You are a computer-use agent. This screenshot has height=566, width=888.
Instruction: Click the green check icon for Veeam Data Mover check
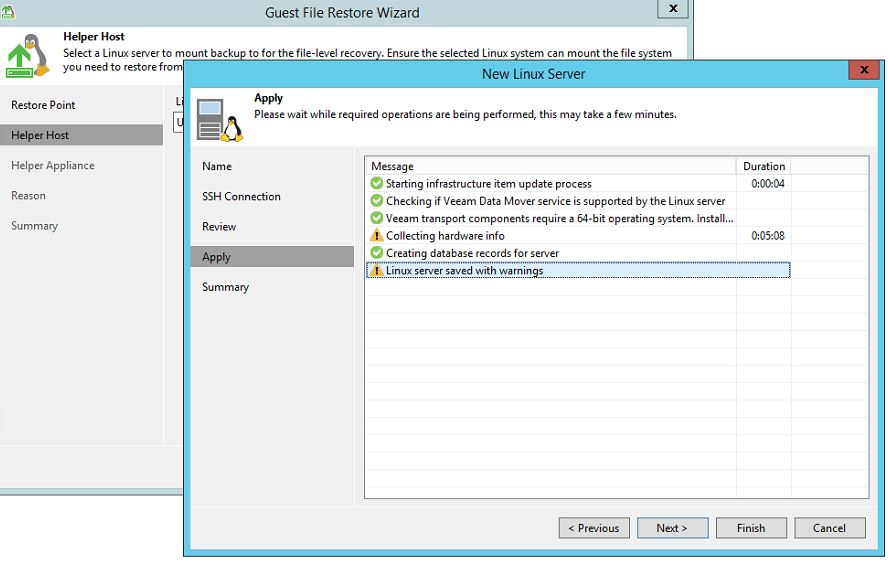click(376, 201)
